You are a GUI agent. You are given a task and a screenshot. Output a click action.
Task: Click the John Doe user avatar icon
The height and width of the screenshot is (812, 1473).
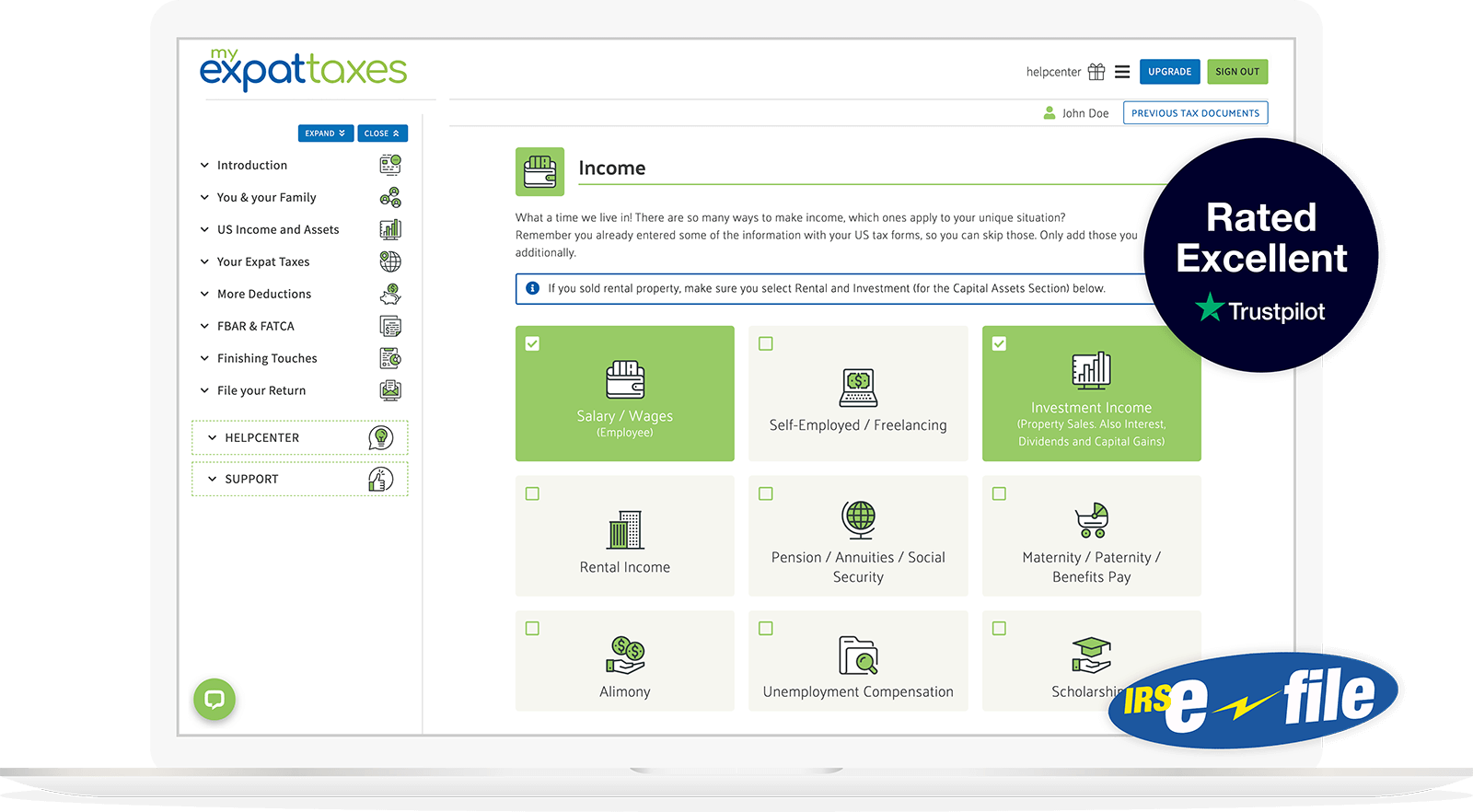click(x=1050, y=112)
